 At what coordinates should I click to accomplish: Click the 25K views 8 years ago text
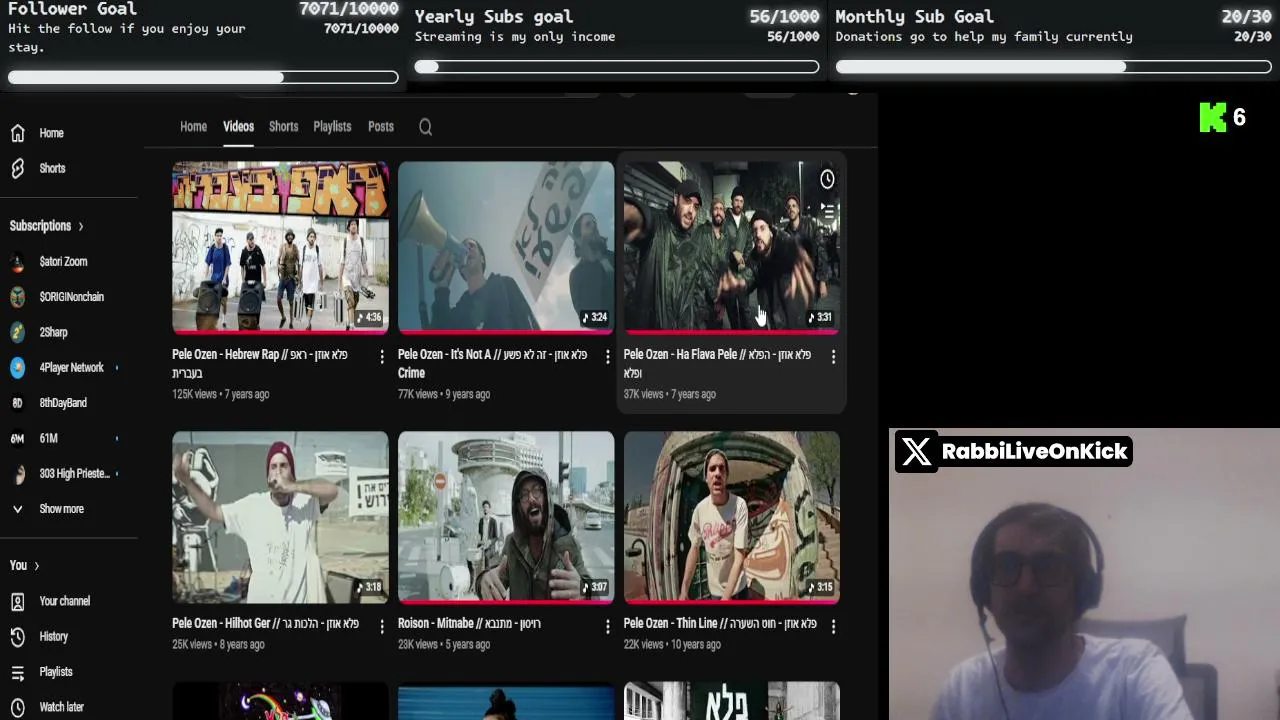click(218, 644)
